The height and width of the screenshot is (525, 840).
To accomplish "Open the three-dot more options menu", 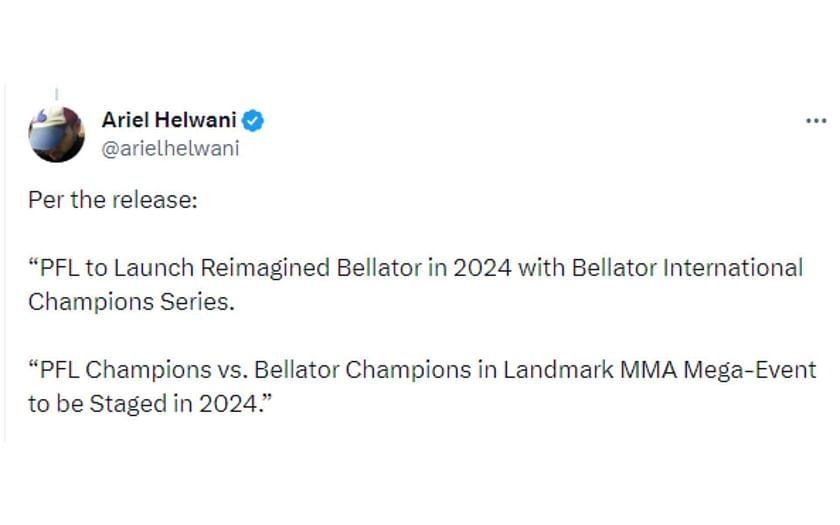I will (816, 121).
